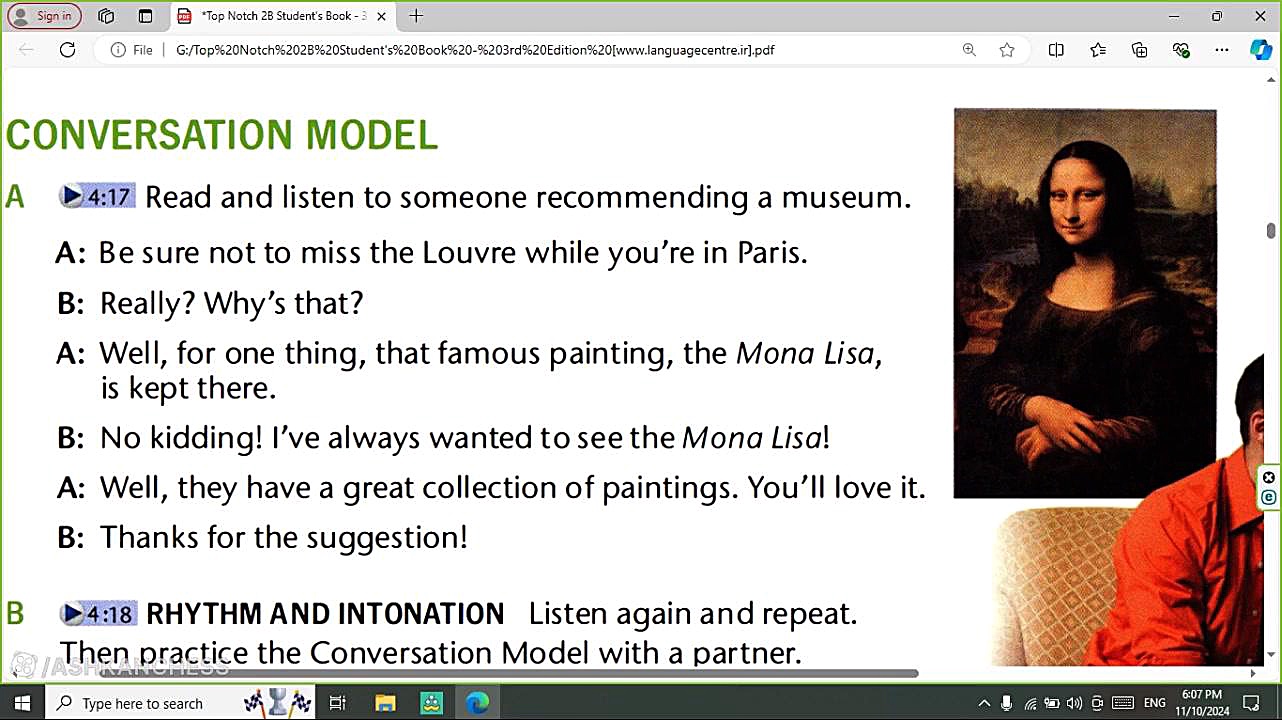
Task: Click the Sign in profile button
Action: [x=45, y=16]
